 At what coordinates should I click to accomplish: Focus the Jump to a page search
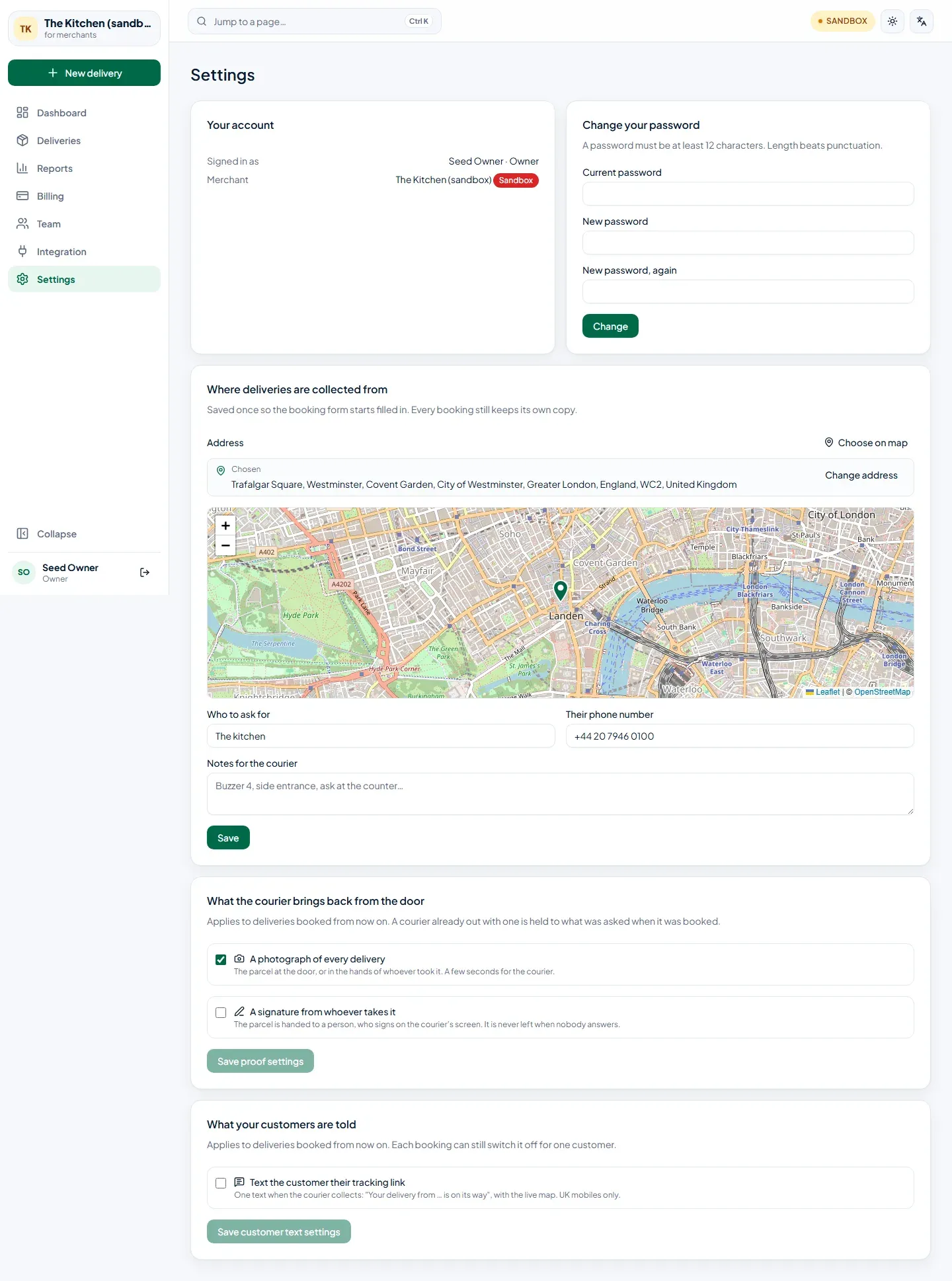click(x=314, y=21)
